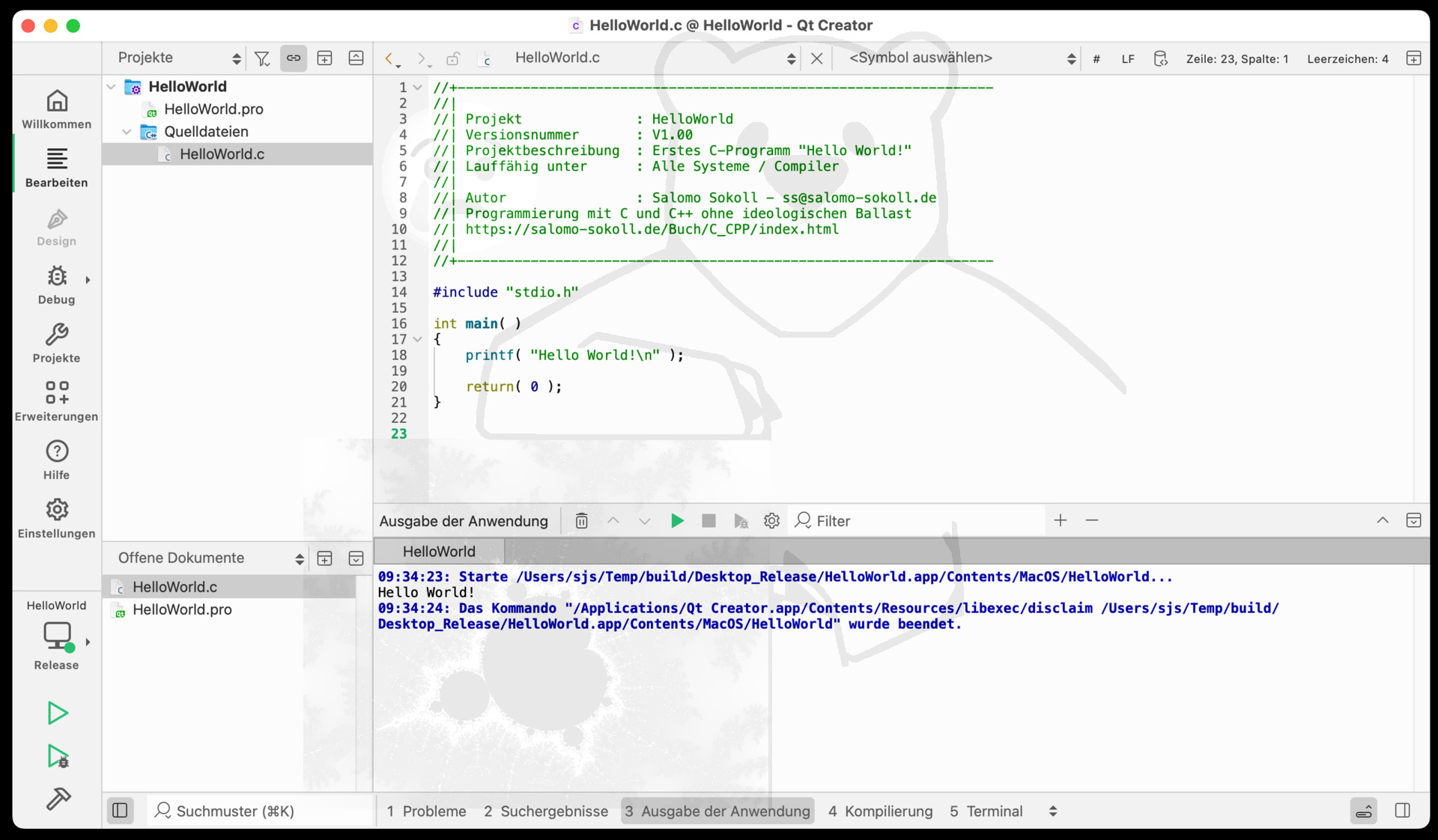This screenshot has width=1438, height=840.
Task: Close the HelloWorld.c document
Action: tap(817, 58)
